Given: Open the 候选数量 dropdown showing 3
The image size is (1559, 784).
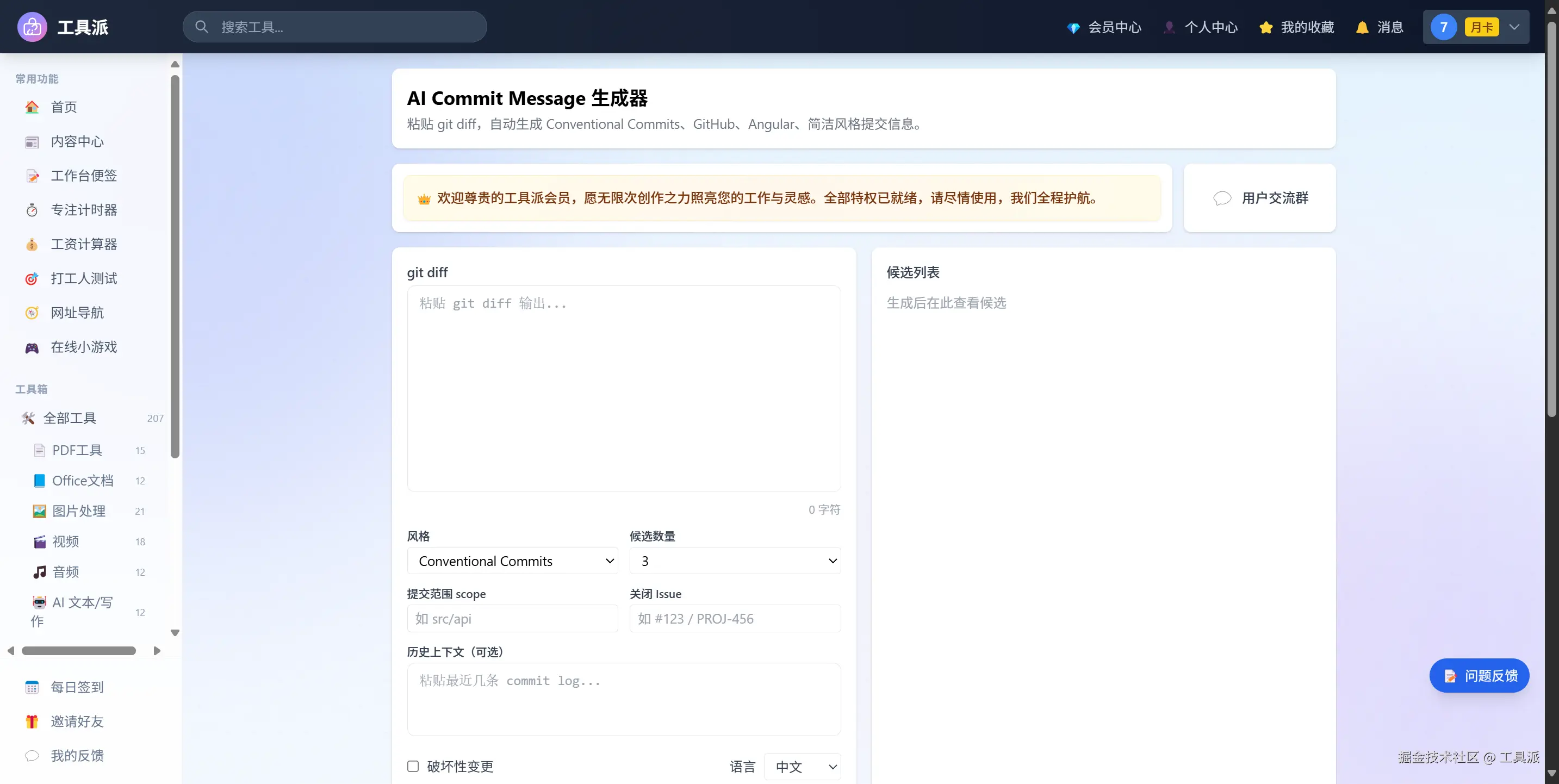Looking at the screenshot, I should coord(735,561).
